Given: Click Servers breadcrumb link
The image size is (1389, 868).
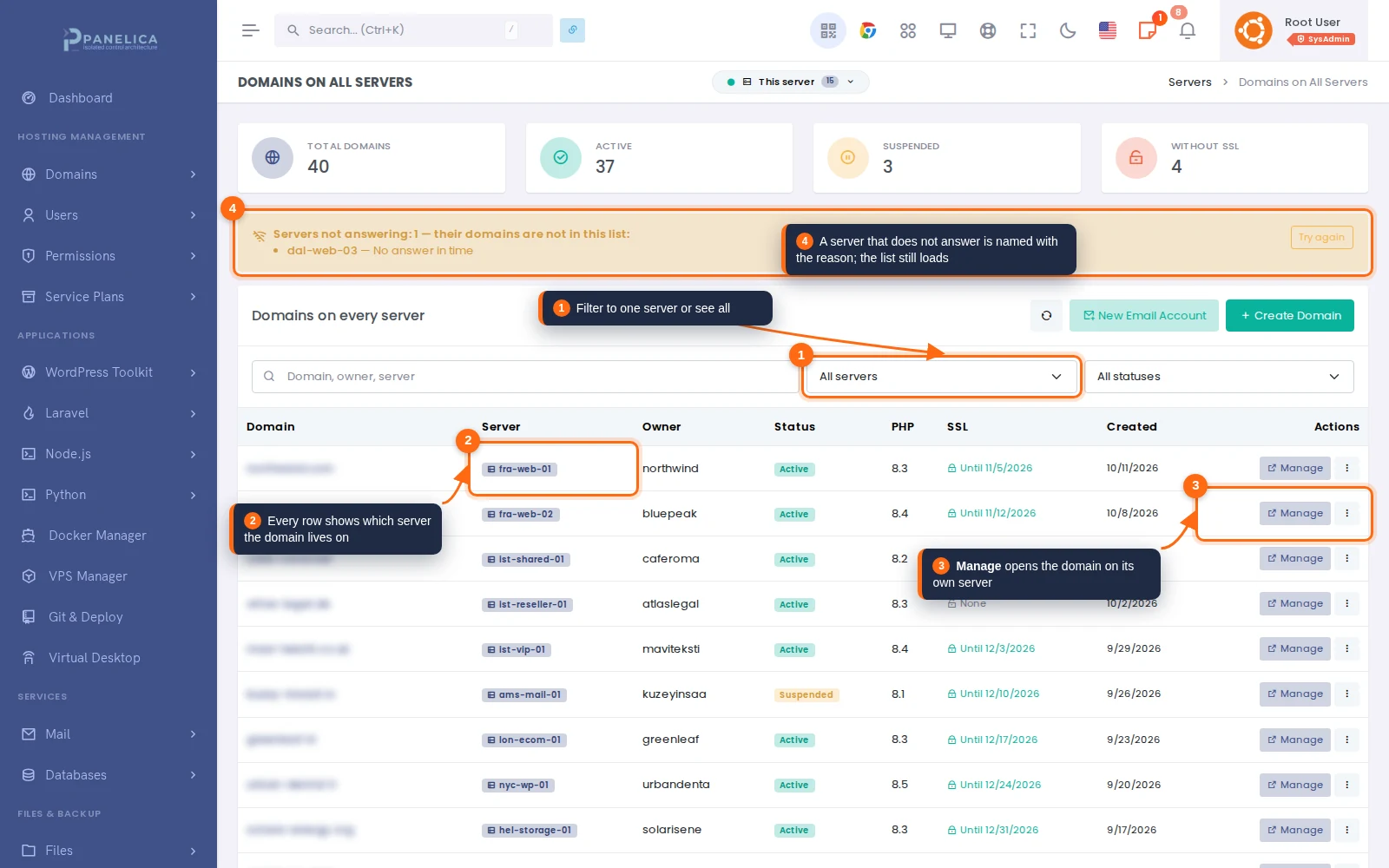Looking at the screenshot, I should tap(1189, 82).
